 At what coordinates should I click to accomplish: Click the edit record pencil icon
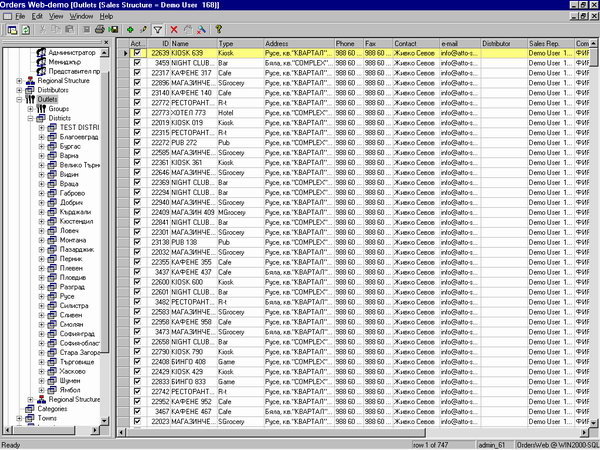pos(143,29)
